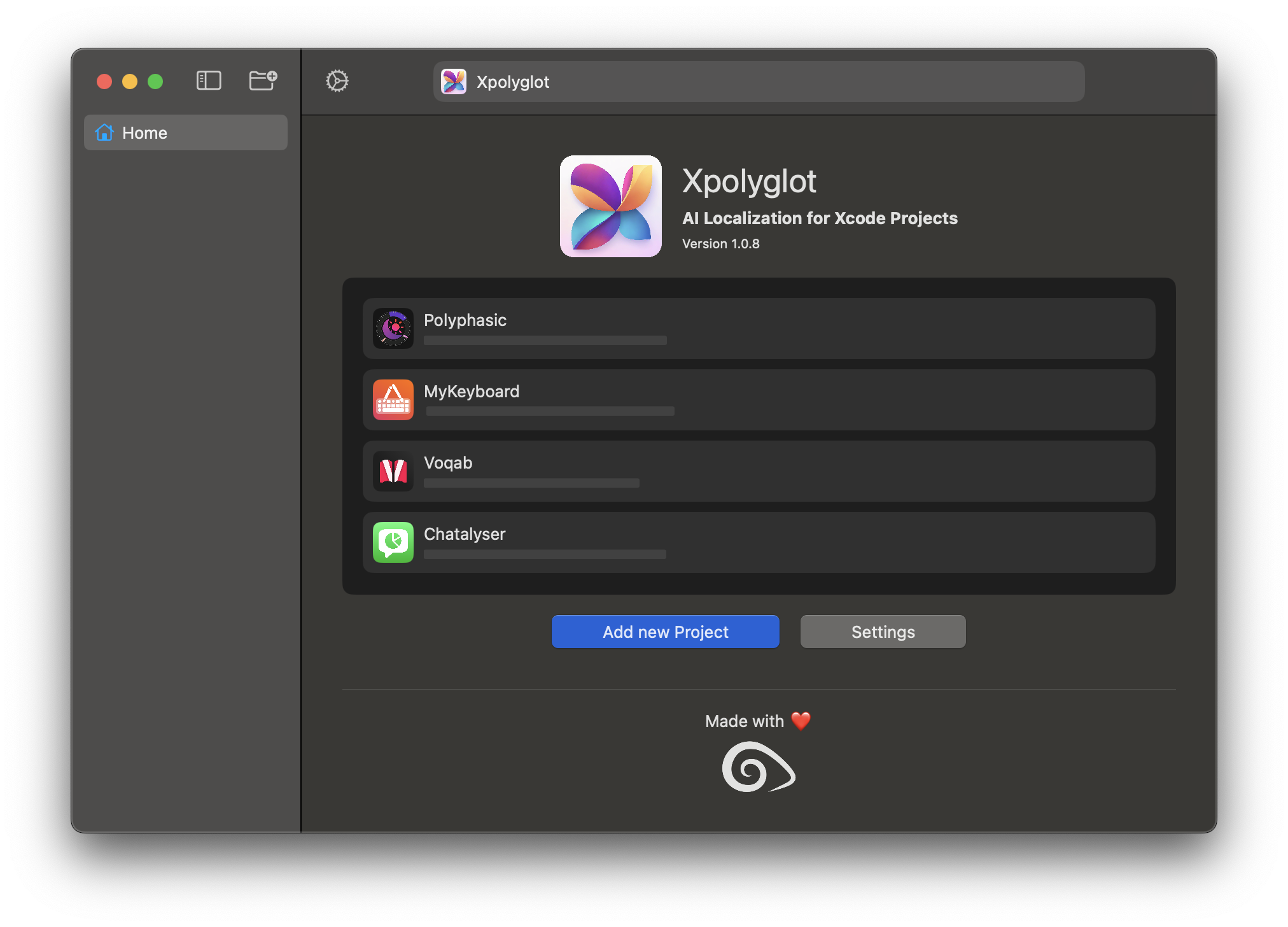The width and height of the screenshot is (1288, 927).
Task: Click the Xpolyglot icon in the title bar
Action: 454,81
